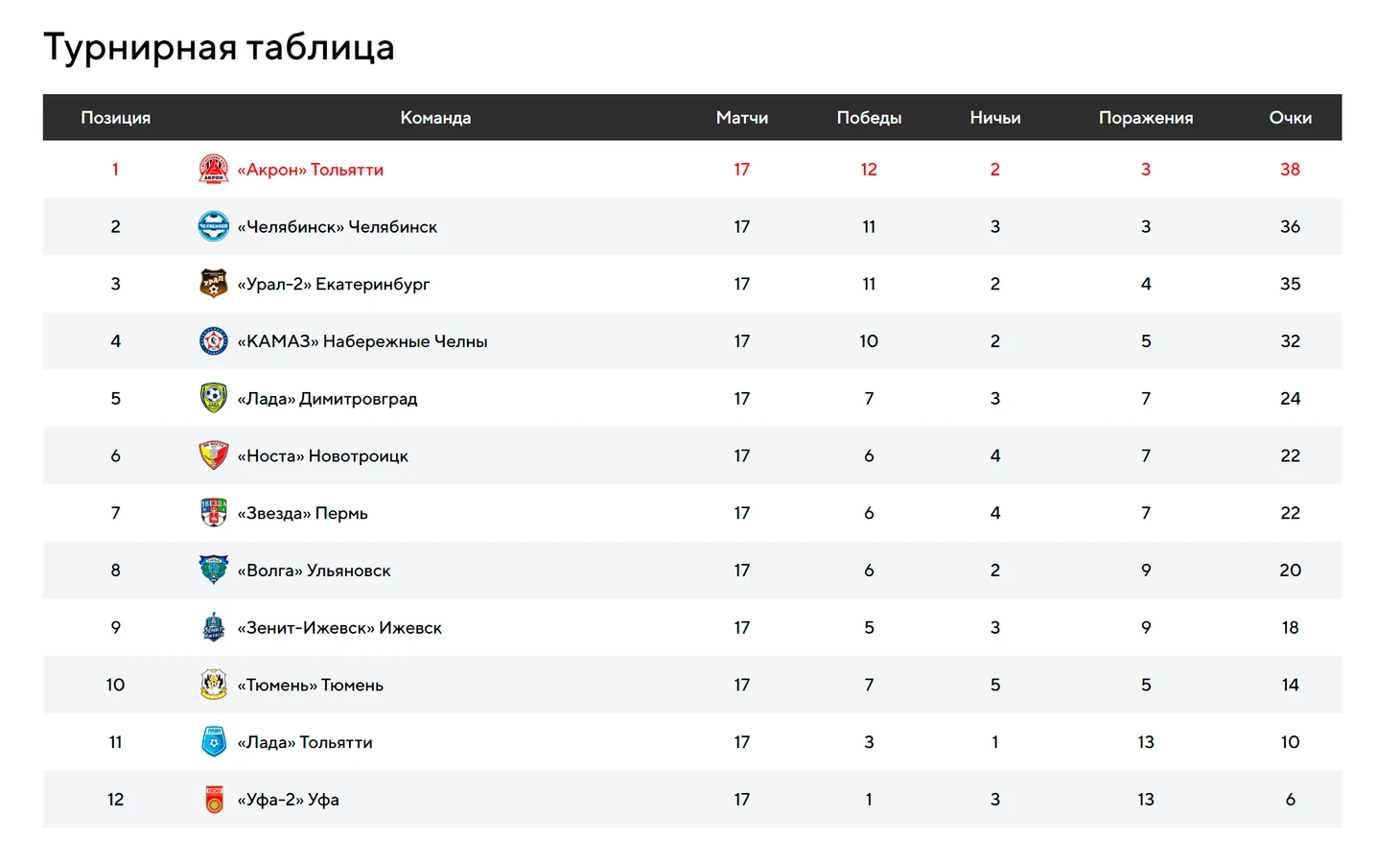The width and height of the screenshot is (1400, 862).
Task: Select the «Звезда» Пермь team name
Action: [x=303, y=514]
